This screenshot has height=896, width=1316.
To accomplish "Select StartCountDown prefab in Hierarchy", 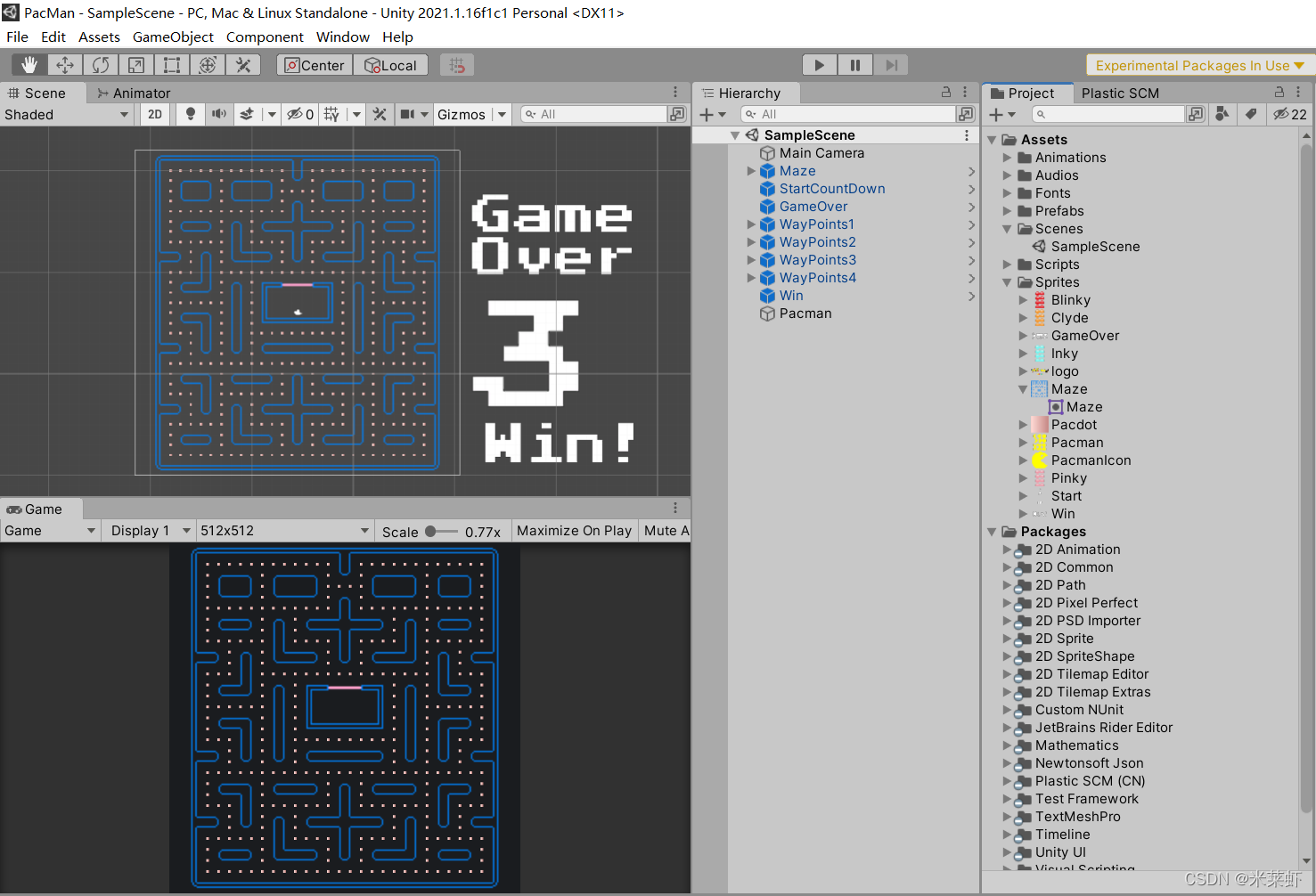I will (x=832, y=189).
